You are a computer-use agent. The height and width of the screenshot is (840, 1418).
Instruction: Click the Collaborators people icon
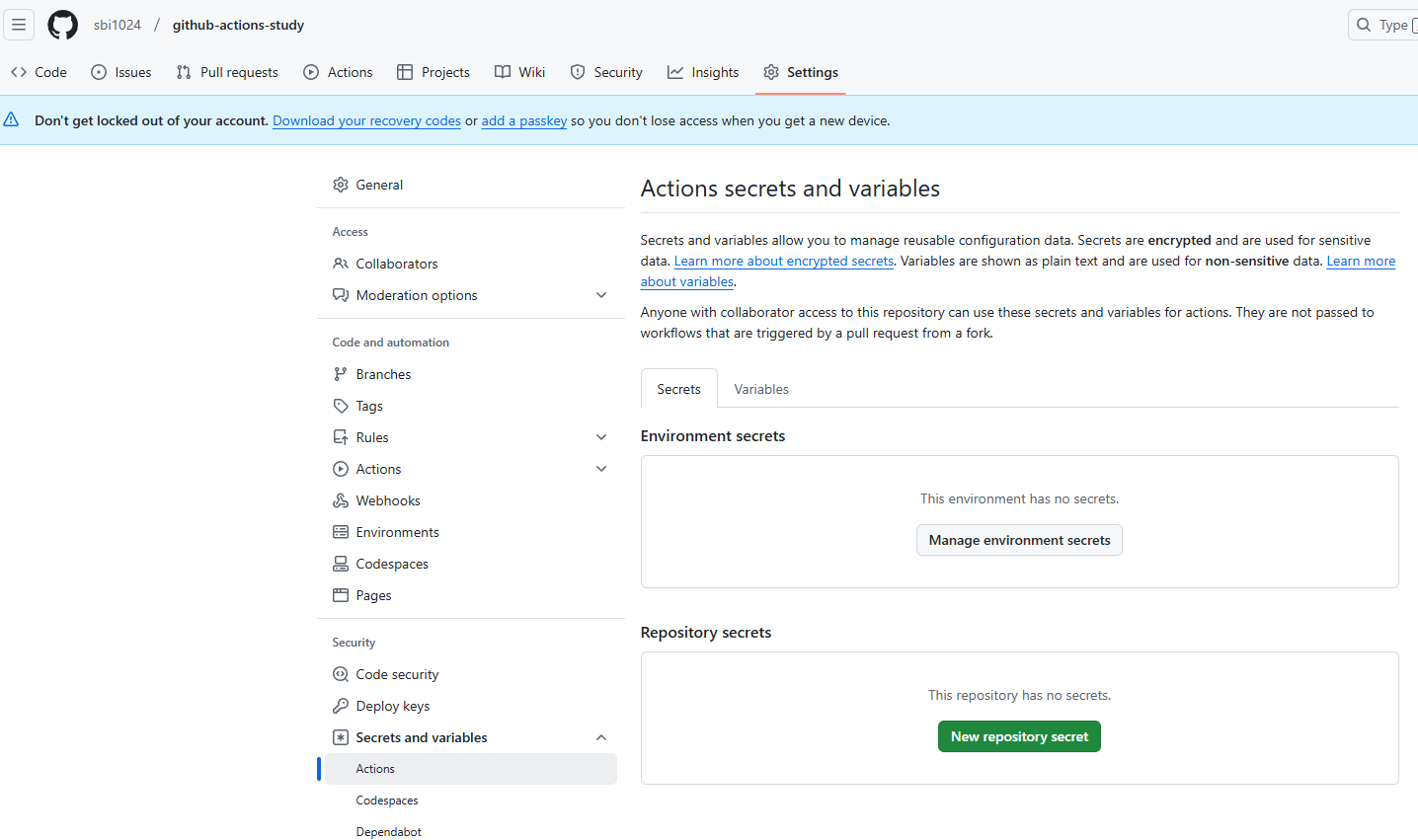click(x=341, y=264)
